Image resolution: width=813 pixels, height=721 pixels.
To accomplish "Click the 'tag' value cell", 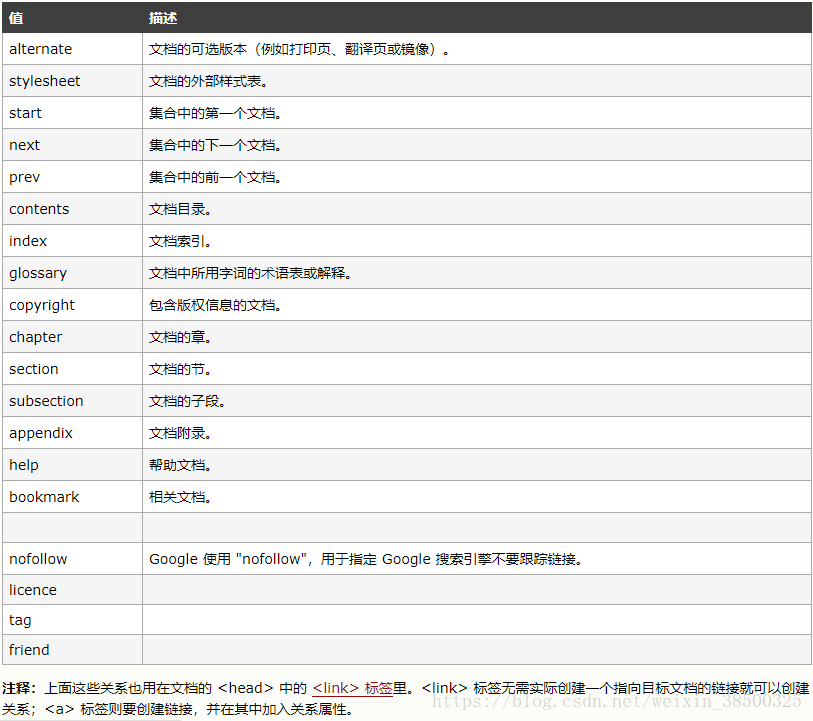I will point(73,620).
